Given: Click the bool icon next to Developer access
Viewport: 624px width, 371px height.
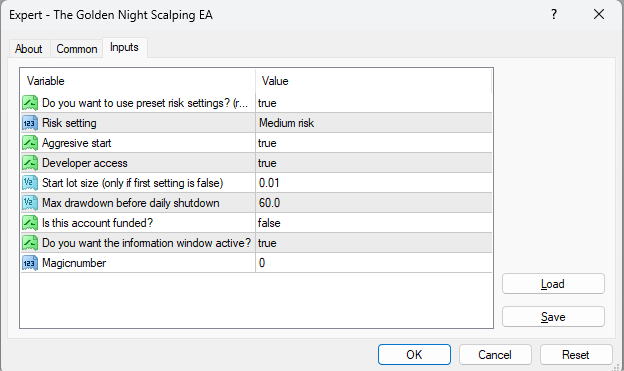Looking at the screenshot, I should pos(30,163).
